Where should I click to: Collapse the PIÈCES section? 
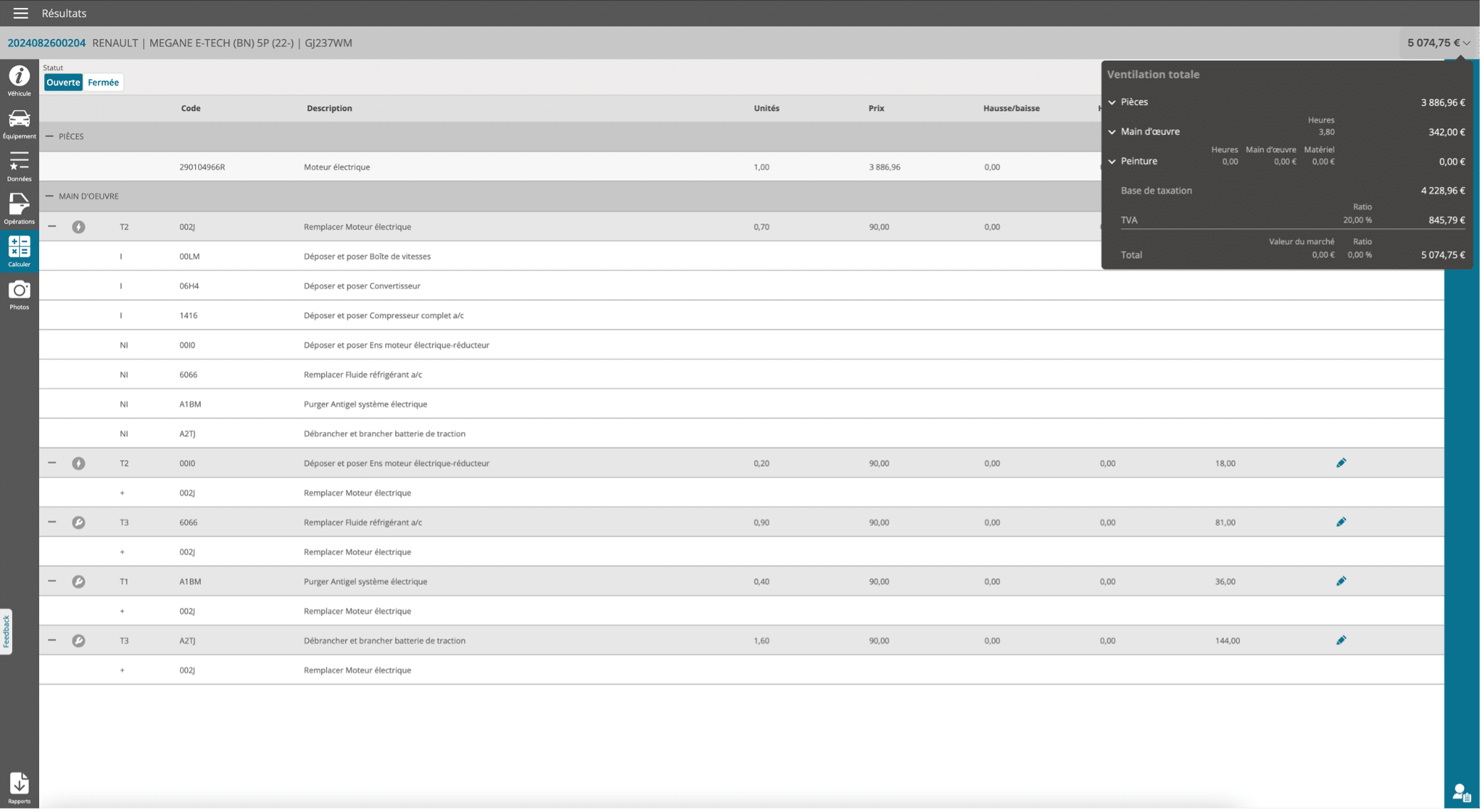[49, 136]
